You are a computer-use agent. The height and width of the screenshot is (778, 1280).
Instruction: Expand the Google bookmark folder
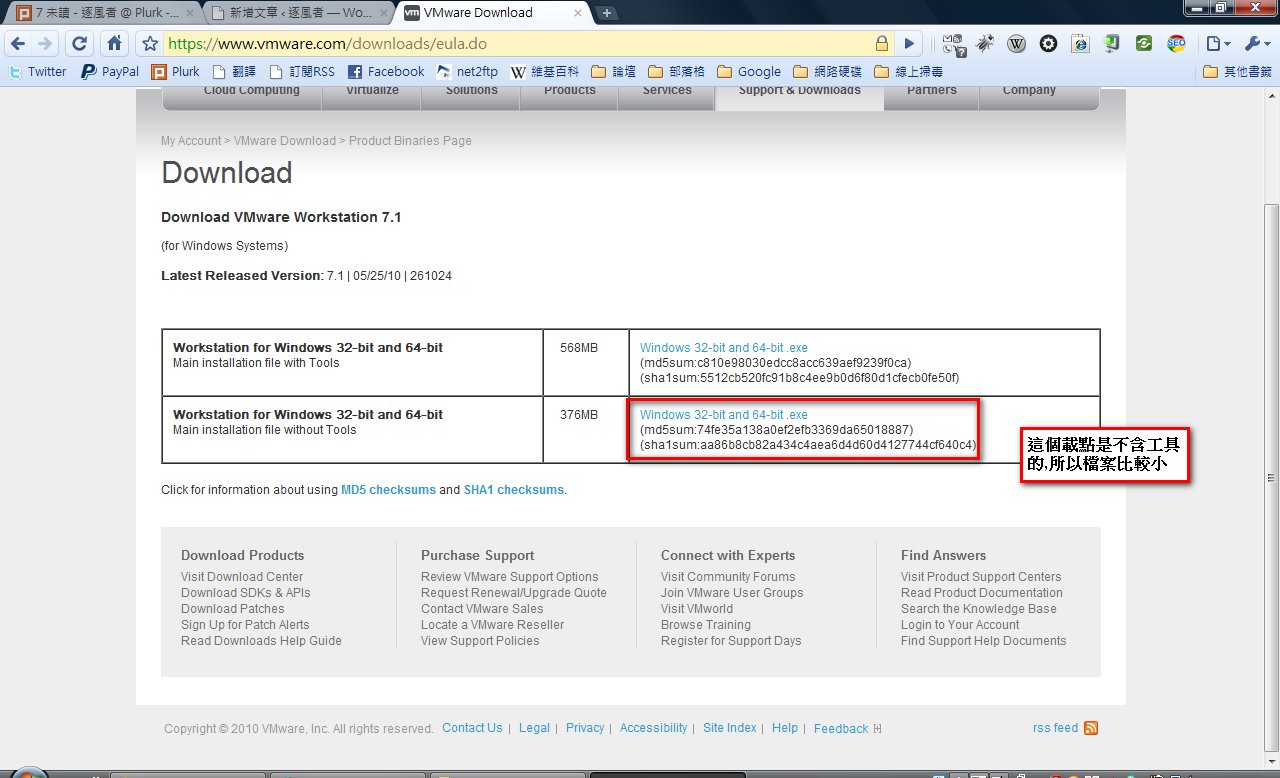[x=750, y=72]
